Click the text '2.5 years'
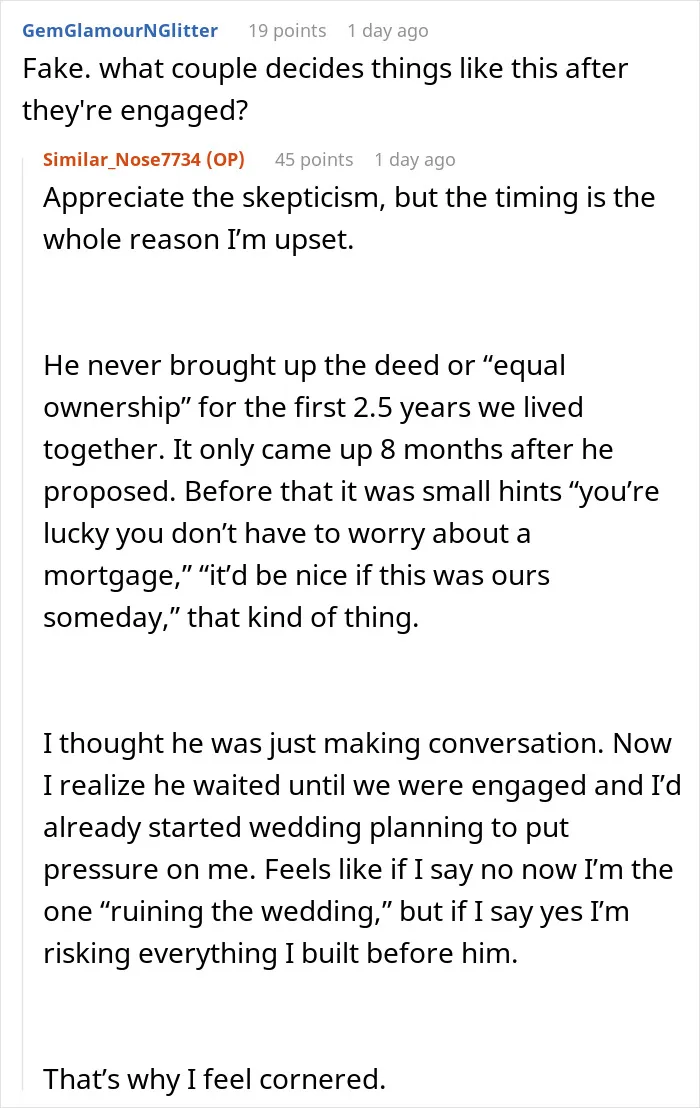Viewport: 700px width, 1108px height. [410, 408]
